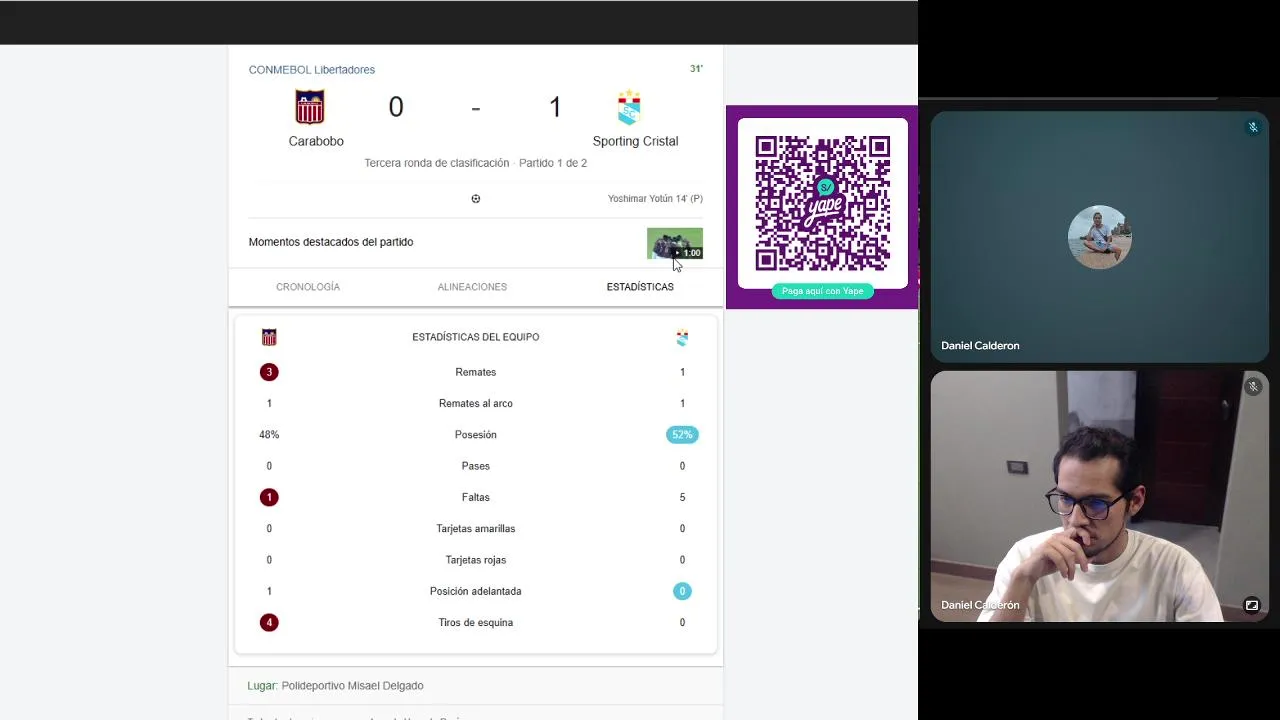Click 'Momentos destacados del partido' text
Image resolution: width=1280 pixels, height=720 pixels.
331,242
